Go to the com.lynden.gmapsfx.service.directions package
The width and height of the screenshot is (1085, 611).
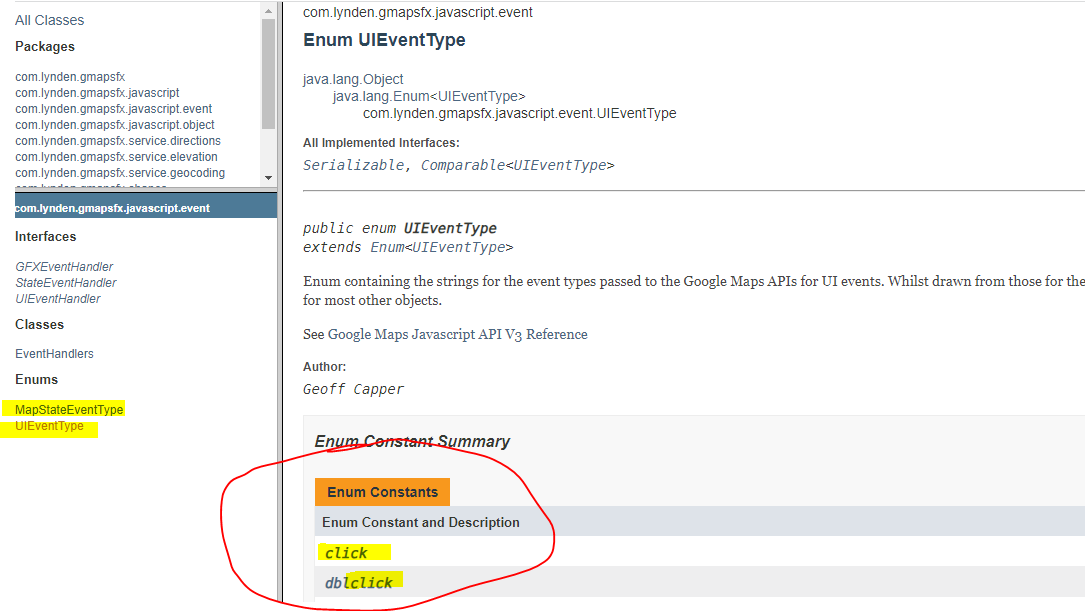click(118, 141)
